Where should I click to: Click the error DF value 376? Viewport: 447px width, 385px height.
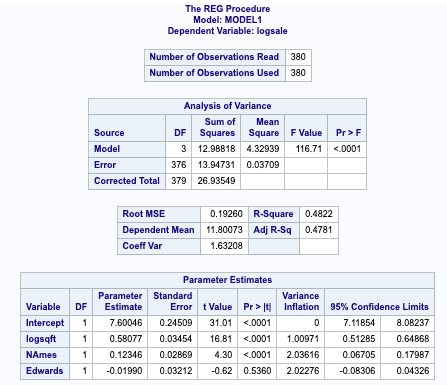click(179, 165)
